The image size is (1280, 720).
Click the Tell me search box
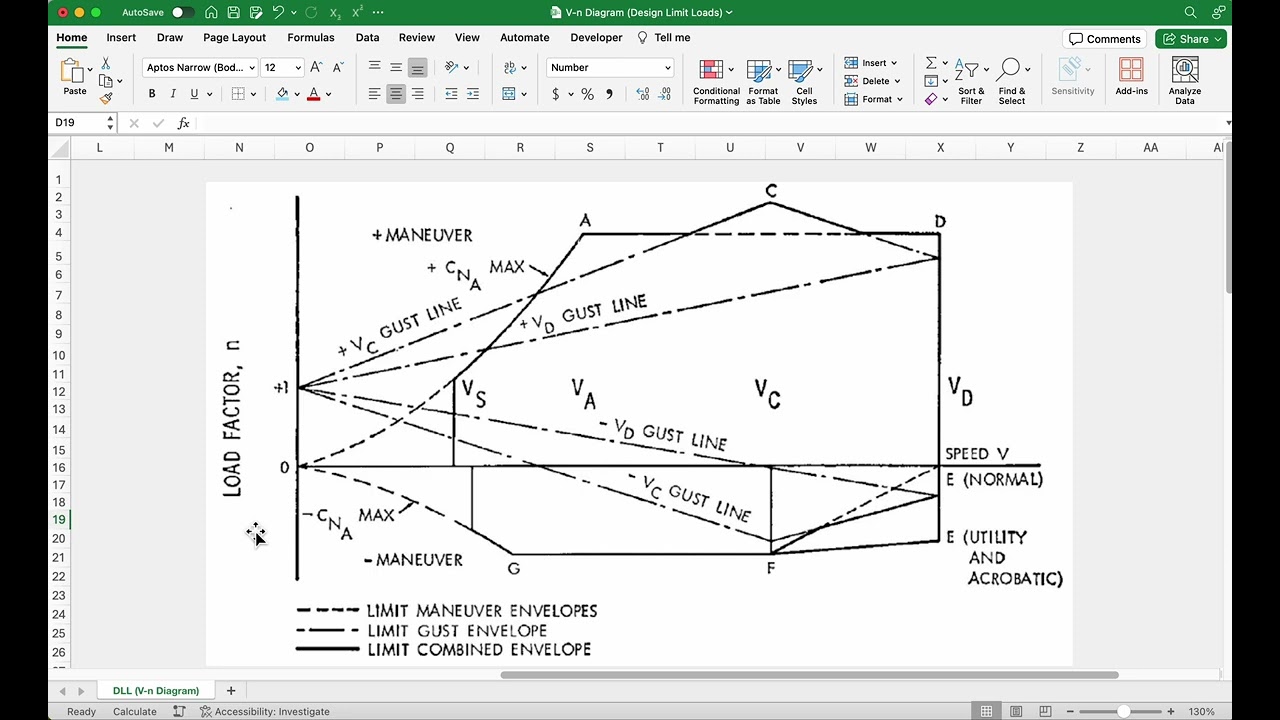click(x=664, y=37)
